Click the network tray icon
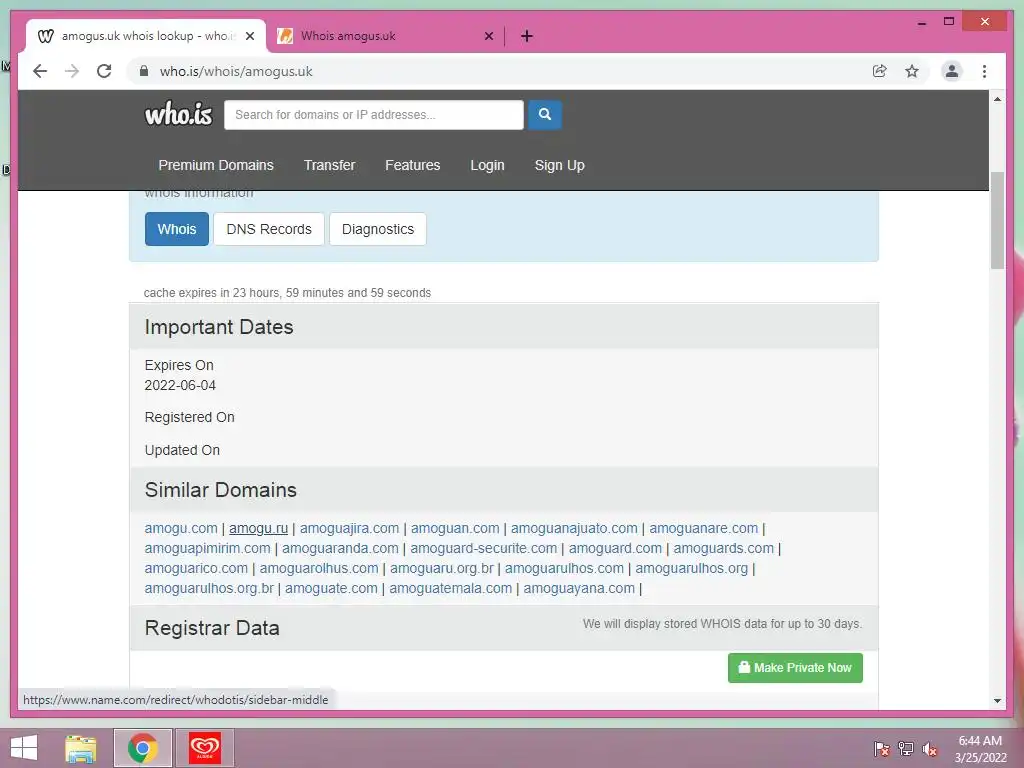 point(906,748)
